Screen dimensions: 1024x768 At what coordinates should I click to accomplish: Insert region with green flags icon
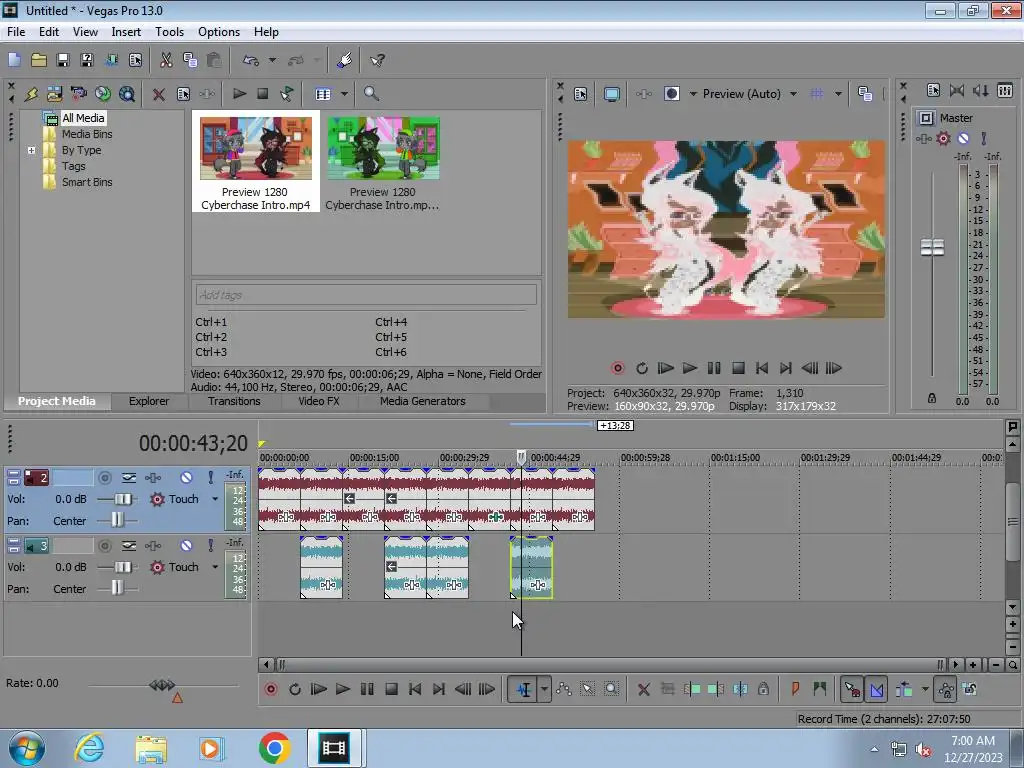coord(819,688)
